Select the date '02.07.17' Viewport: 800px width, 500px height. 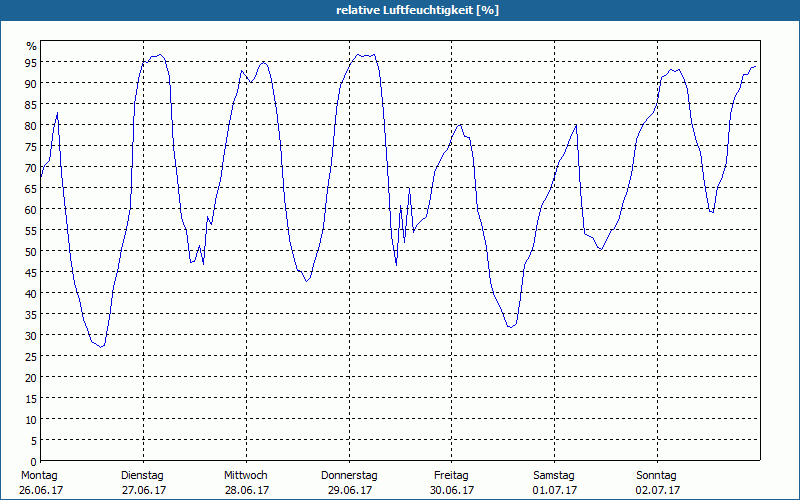pos(658,490)
